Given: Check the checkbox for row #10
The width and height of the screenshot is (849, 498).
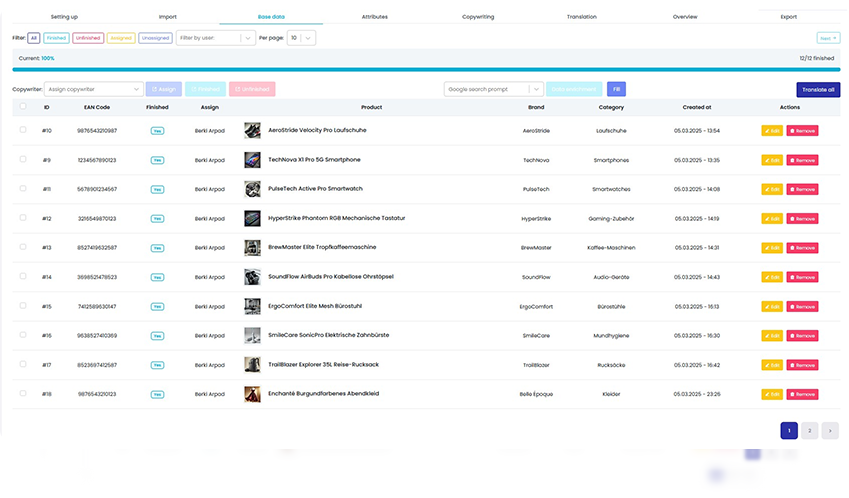Looking at the screenshot, I should 23,131.
